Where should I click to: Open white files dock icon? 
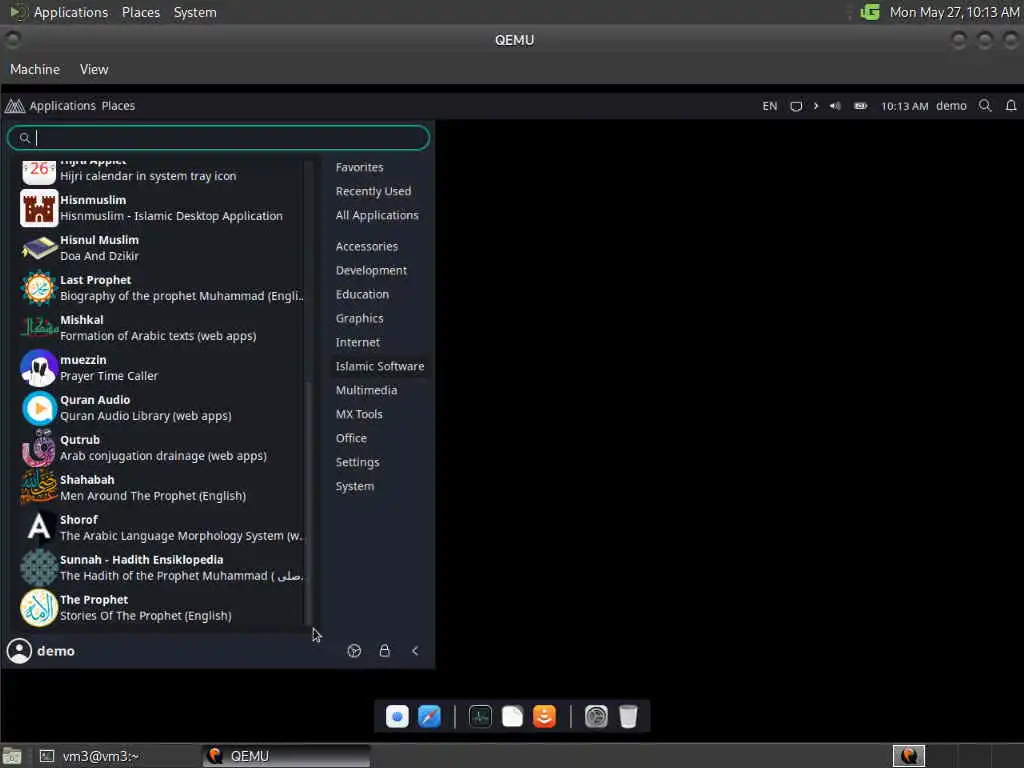pyautogui.click(x=512, y=716)
